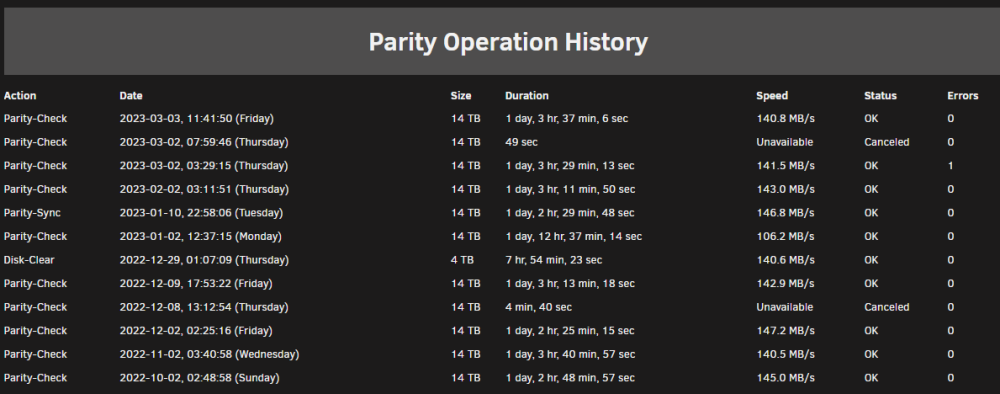Select date 2023-02-02, 03:11:51 (Thursday)
Viewport: 1000px width, 394px height.
pyautogui.click(x=204, y=189)
